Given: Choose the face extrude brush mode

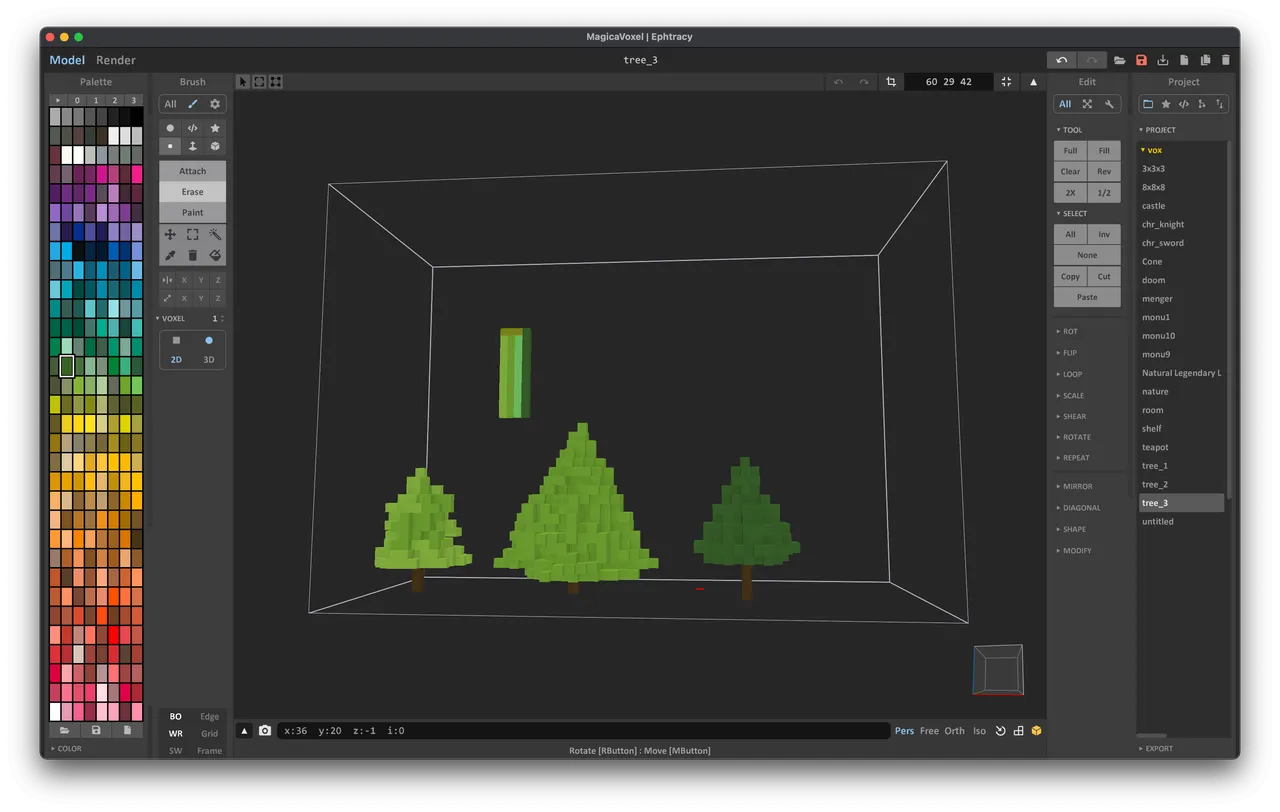Looking at the screenshot, I should click(192, 146).
